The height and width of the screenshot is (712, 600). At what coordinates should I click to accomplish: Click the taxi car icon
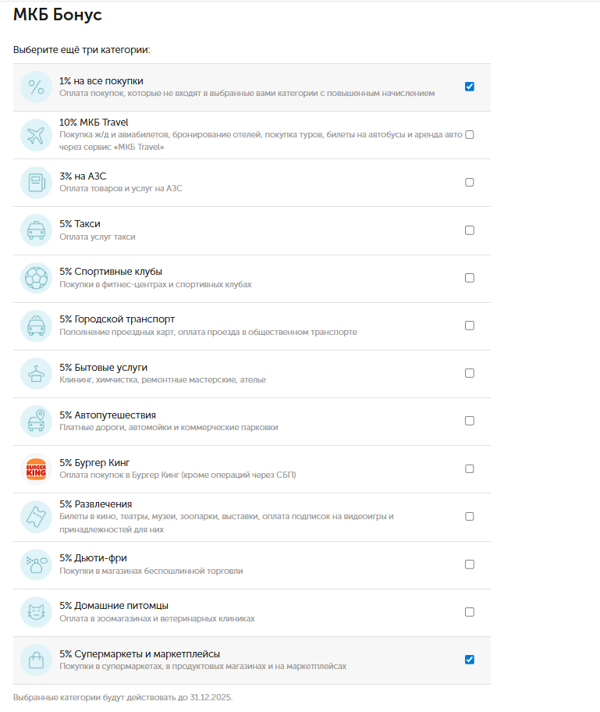(36, 230)
